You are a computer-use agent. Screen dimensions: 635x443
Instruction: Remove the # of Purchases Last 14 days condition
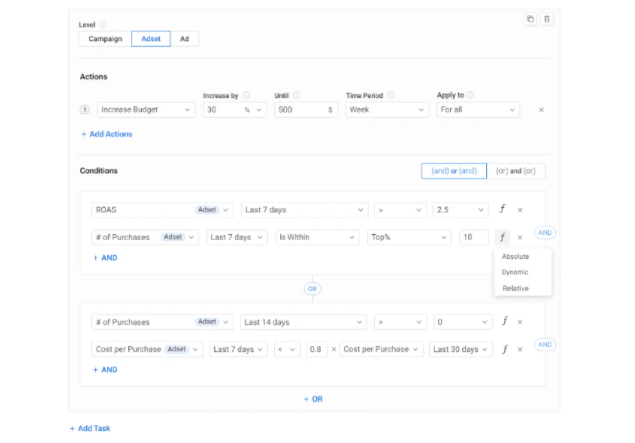click(520, 322)
